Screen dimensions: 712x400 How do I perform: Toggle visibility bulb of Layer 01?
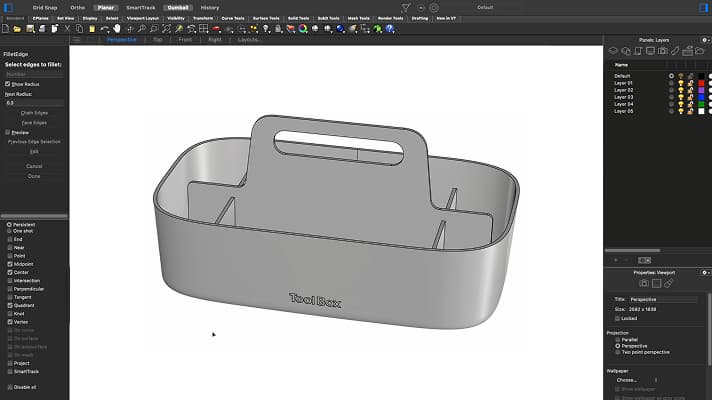[681, 83]
